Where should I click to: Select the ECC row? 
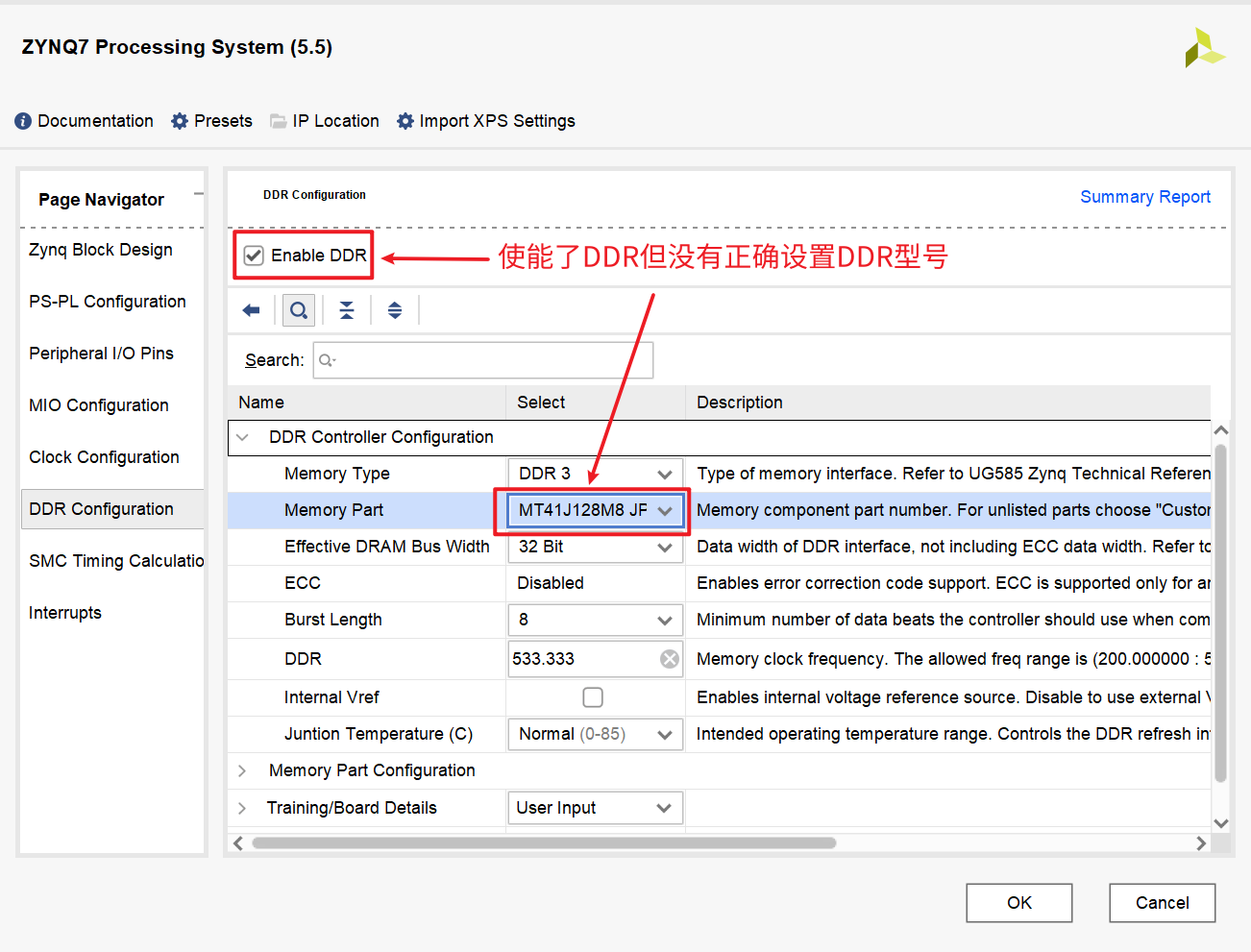pos(720,583)
